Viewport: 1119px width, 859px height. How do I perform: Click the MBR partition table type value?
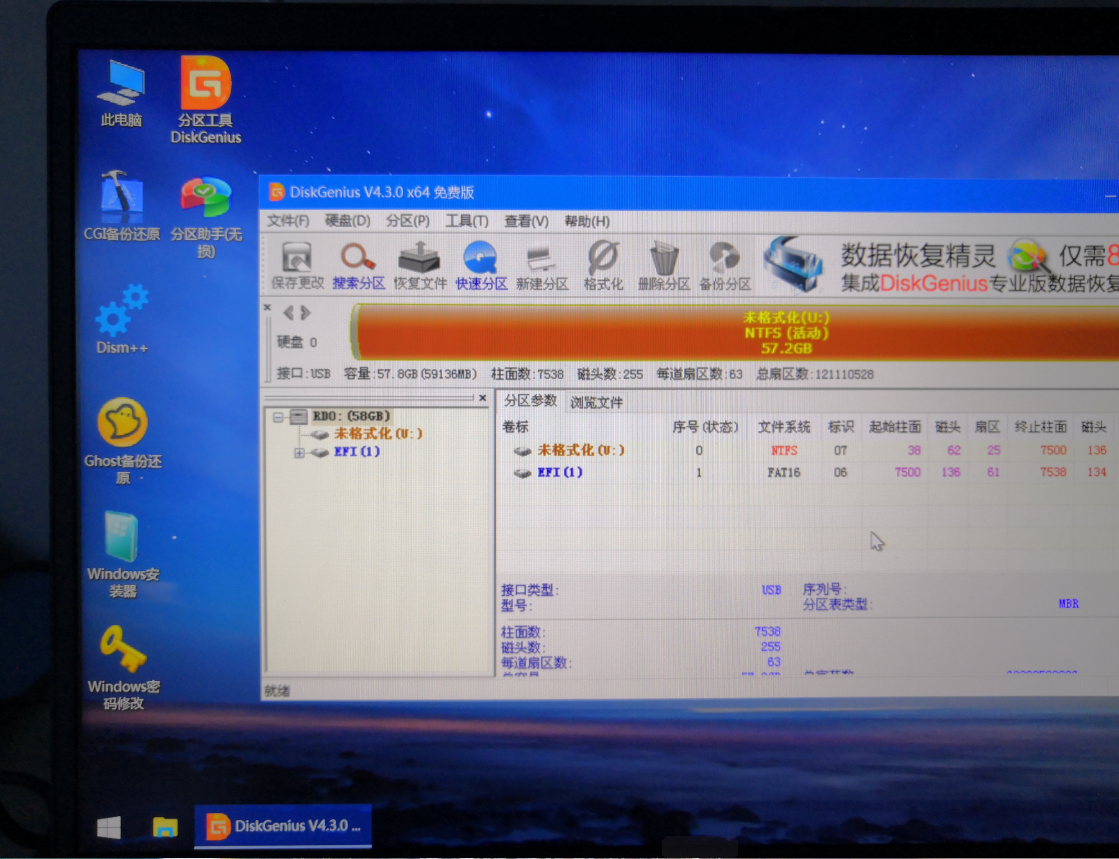[x=1068, y=604]
